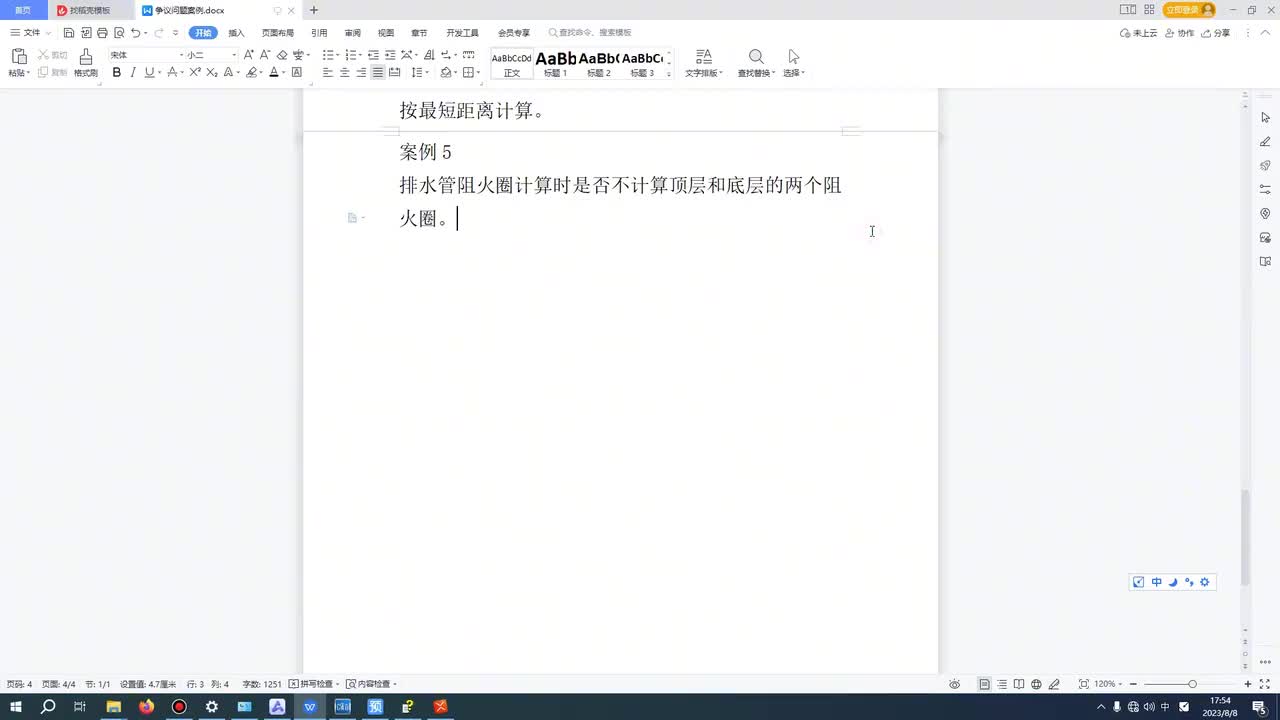
Task: Click the 分享 share button
Action: (1216, 33)
